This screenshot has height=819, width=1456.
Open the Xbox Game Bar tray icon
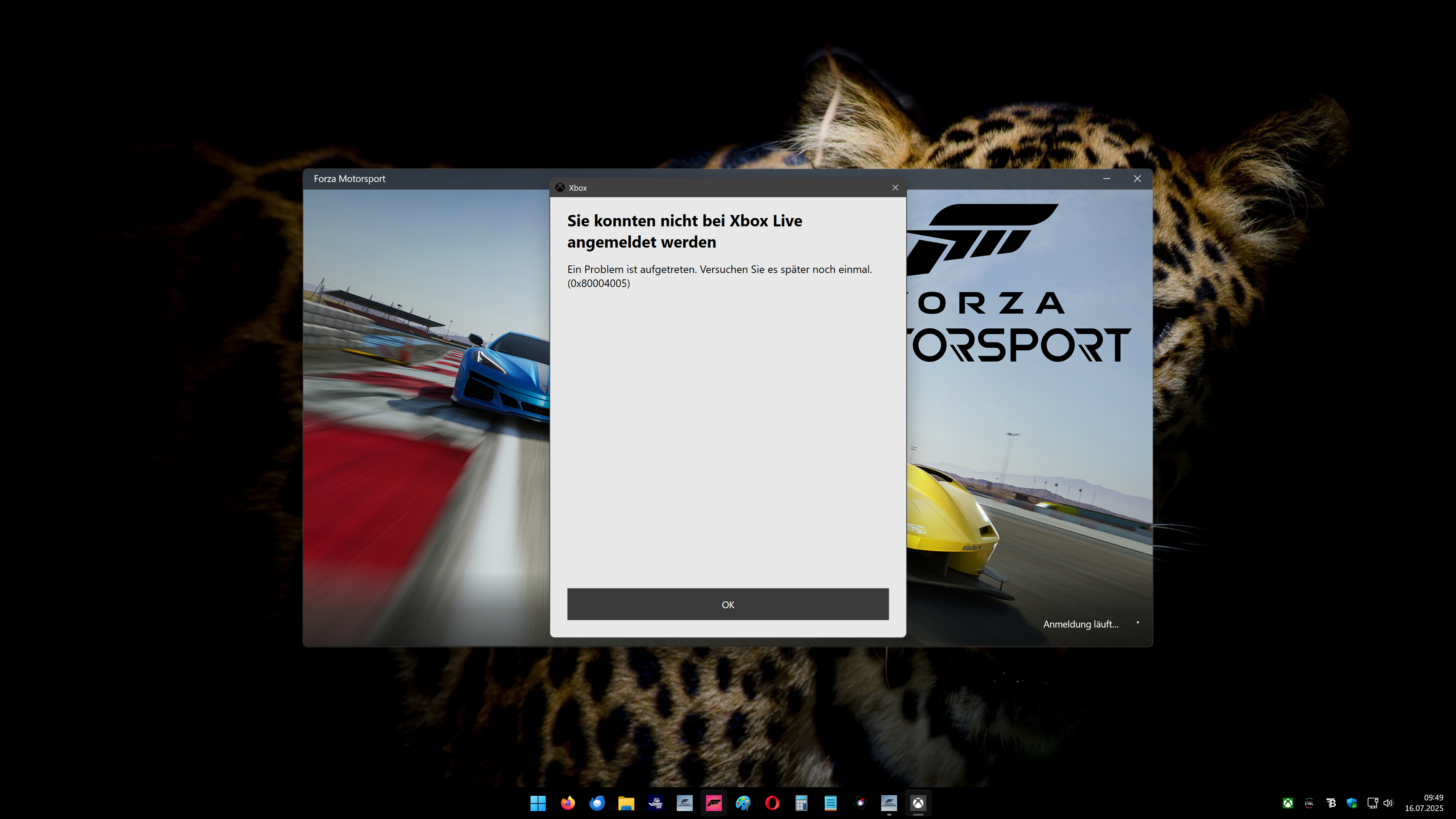pos(1289,803)
